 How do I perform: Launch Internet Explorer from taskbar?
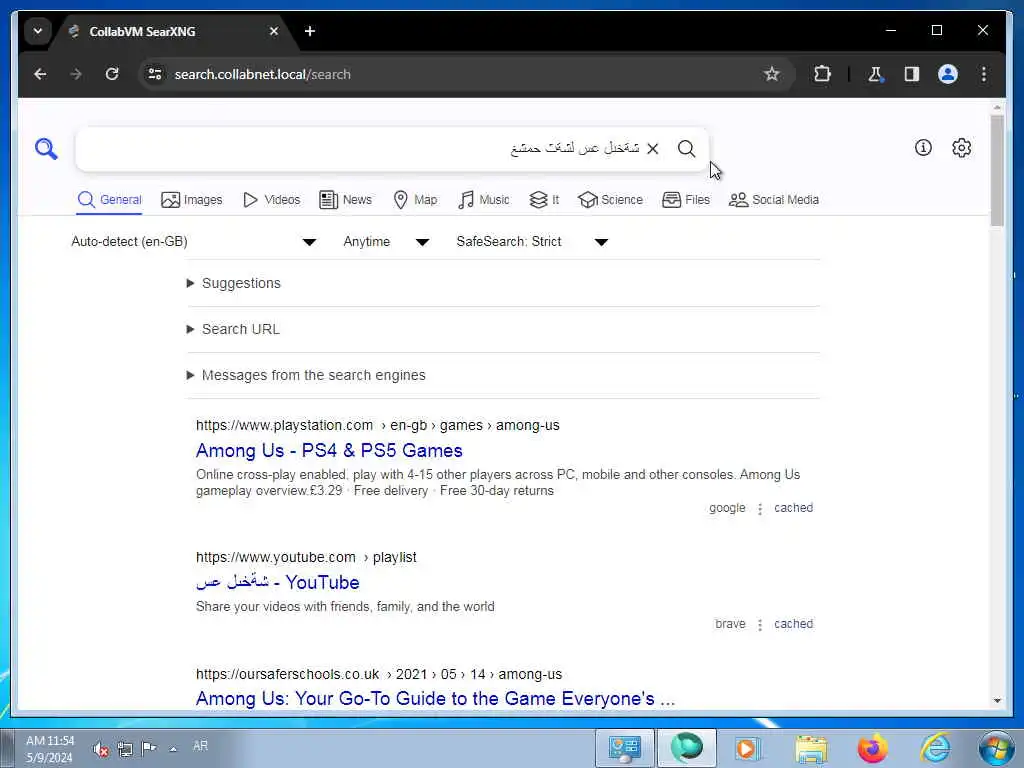tap(935, 748)
